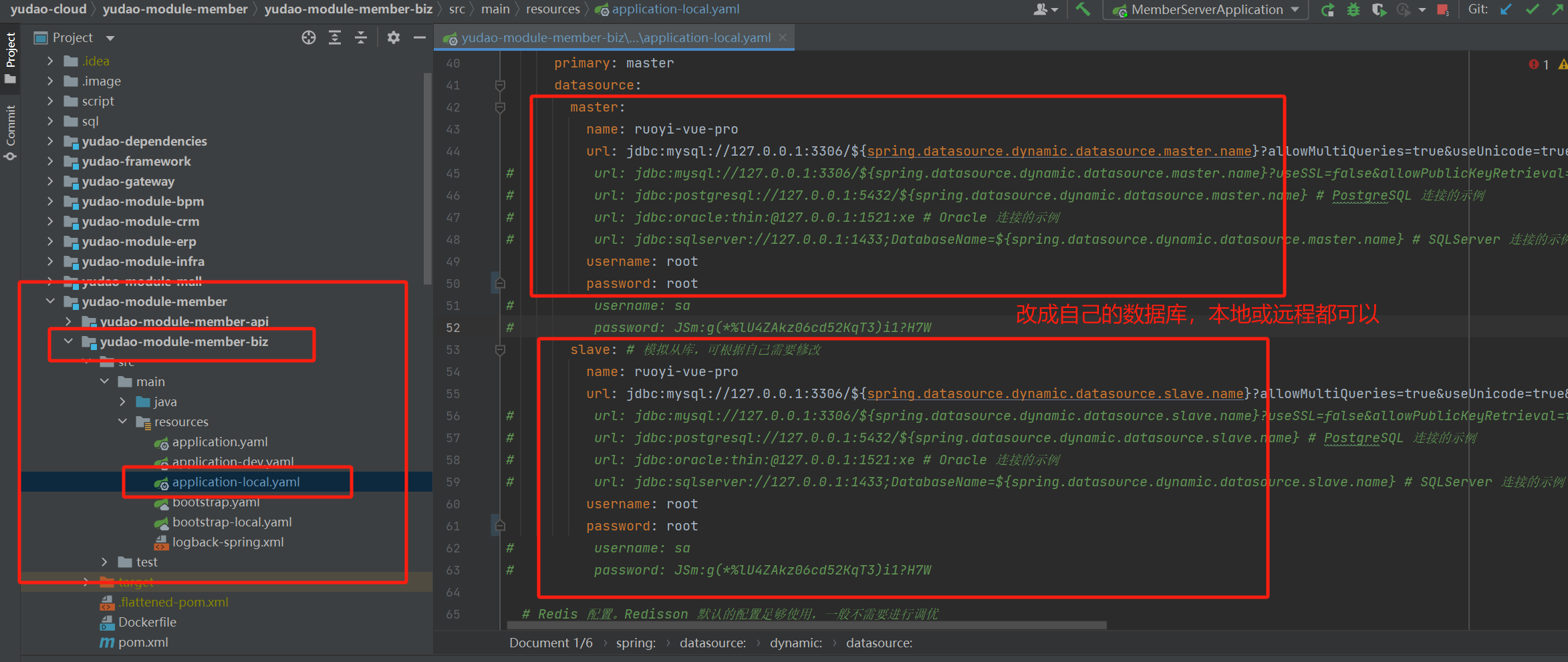Open application.yaml file
Screen dimensions: 1568x662
220,442
